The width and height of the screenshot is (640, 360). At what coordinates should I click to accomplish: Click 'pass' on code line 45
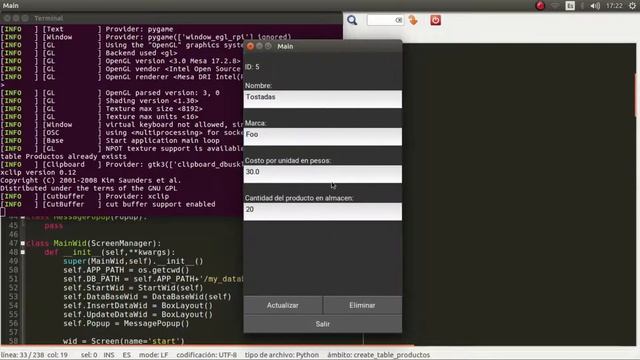(x=54, y=226)
